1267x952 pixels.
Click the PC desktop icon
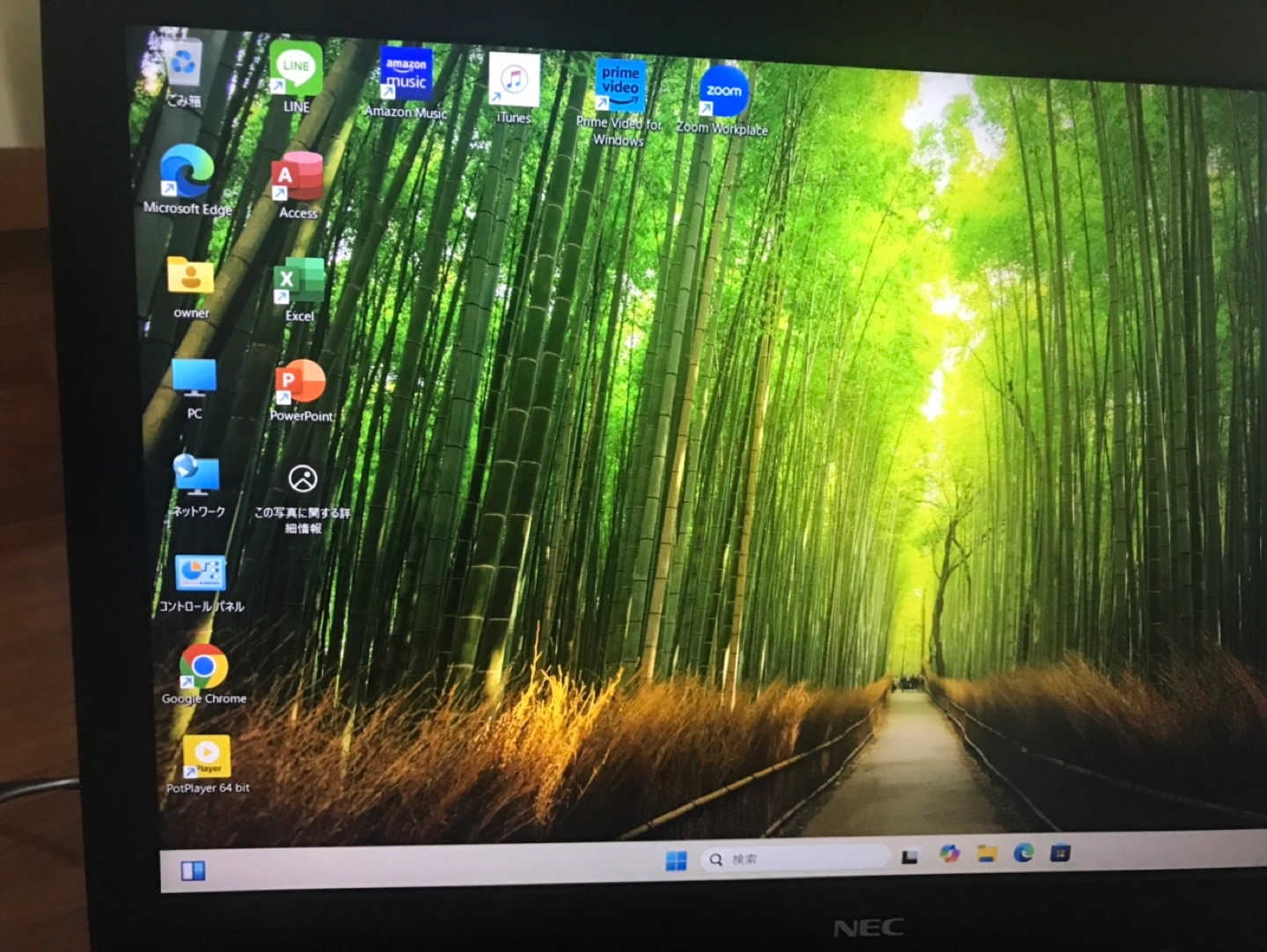(194, 379)
